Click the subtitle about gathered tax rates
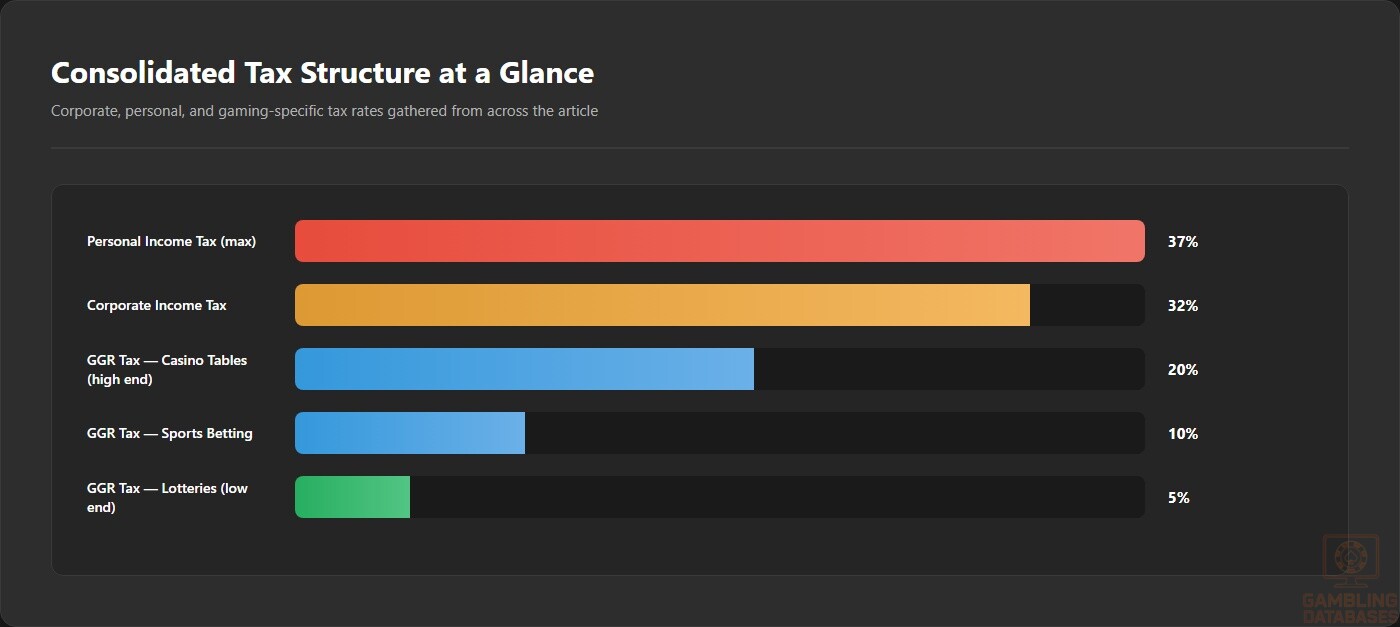 [324, 111]
